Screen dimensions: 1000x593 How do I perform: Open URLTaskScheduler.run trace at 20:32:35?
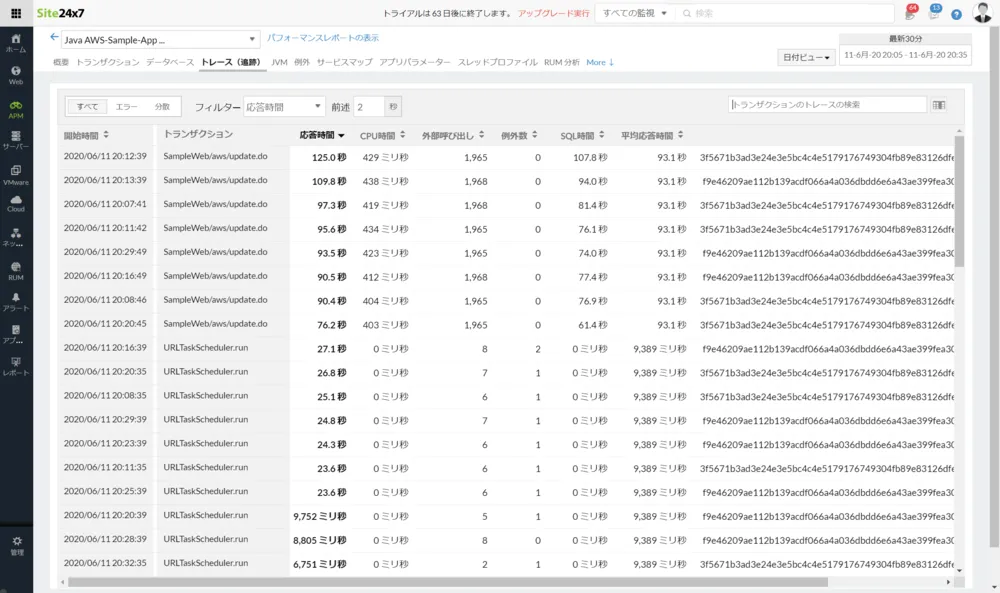[x=507, y=564]
